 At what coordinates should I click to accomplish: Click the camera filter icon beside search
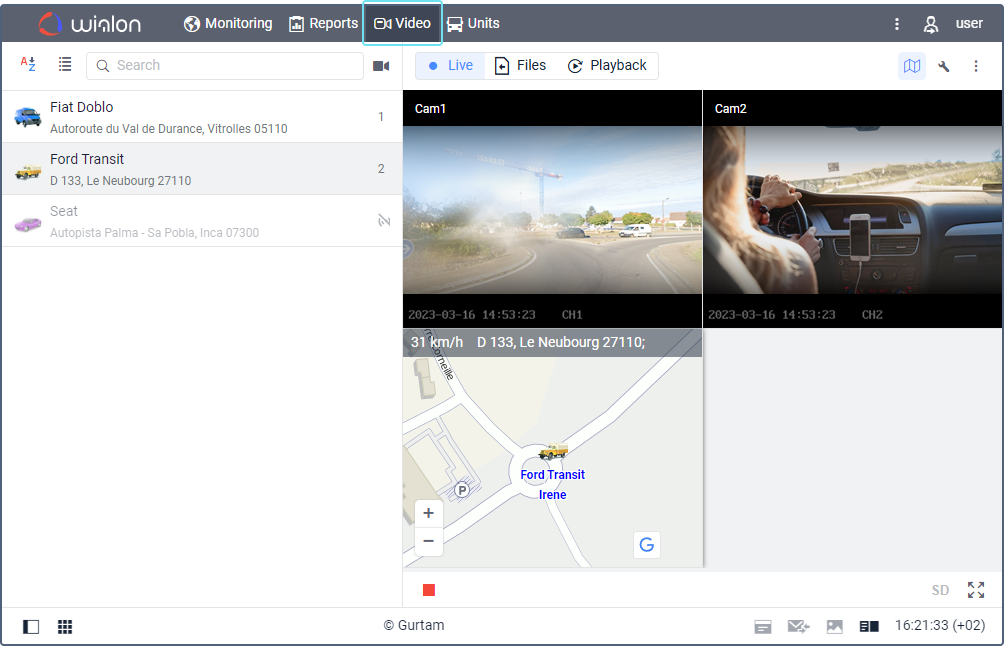[380, 66]
